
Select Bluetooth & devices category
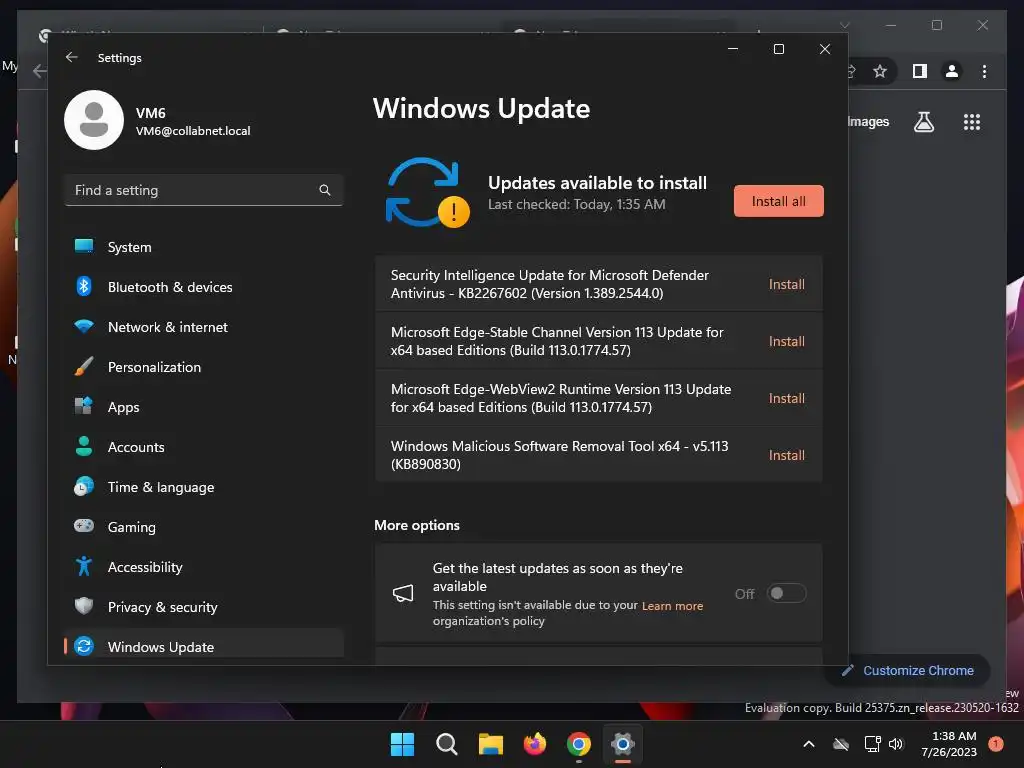[x=204, y=287]
